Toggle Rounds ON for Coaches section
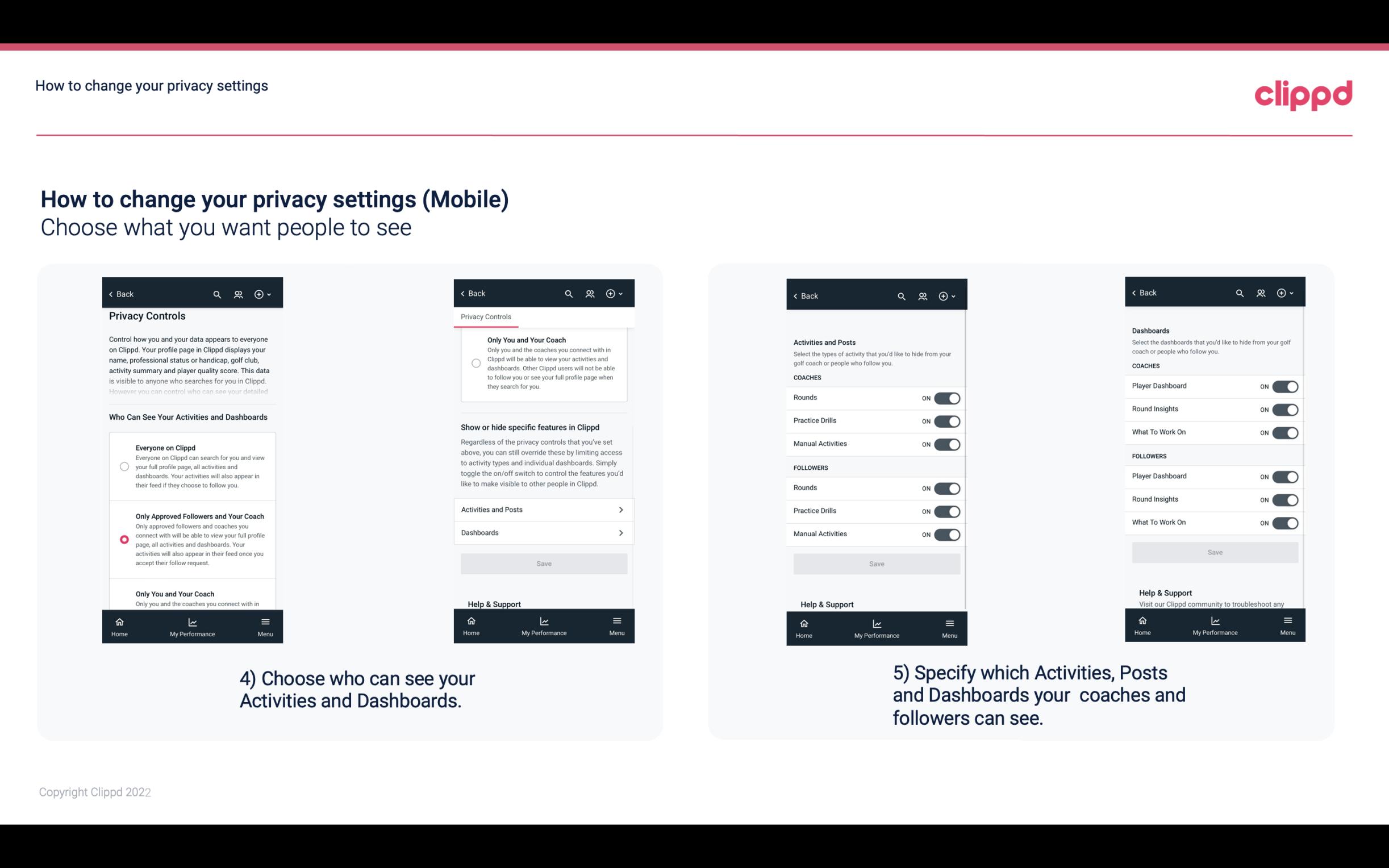 coord(945,397)
